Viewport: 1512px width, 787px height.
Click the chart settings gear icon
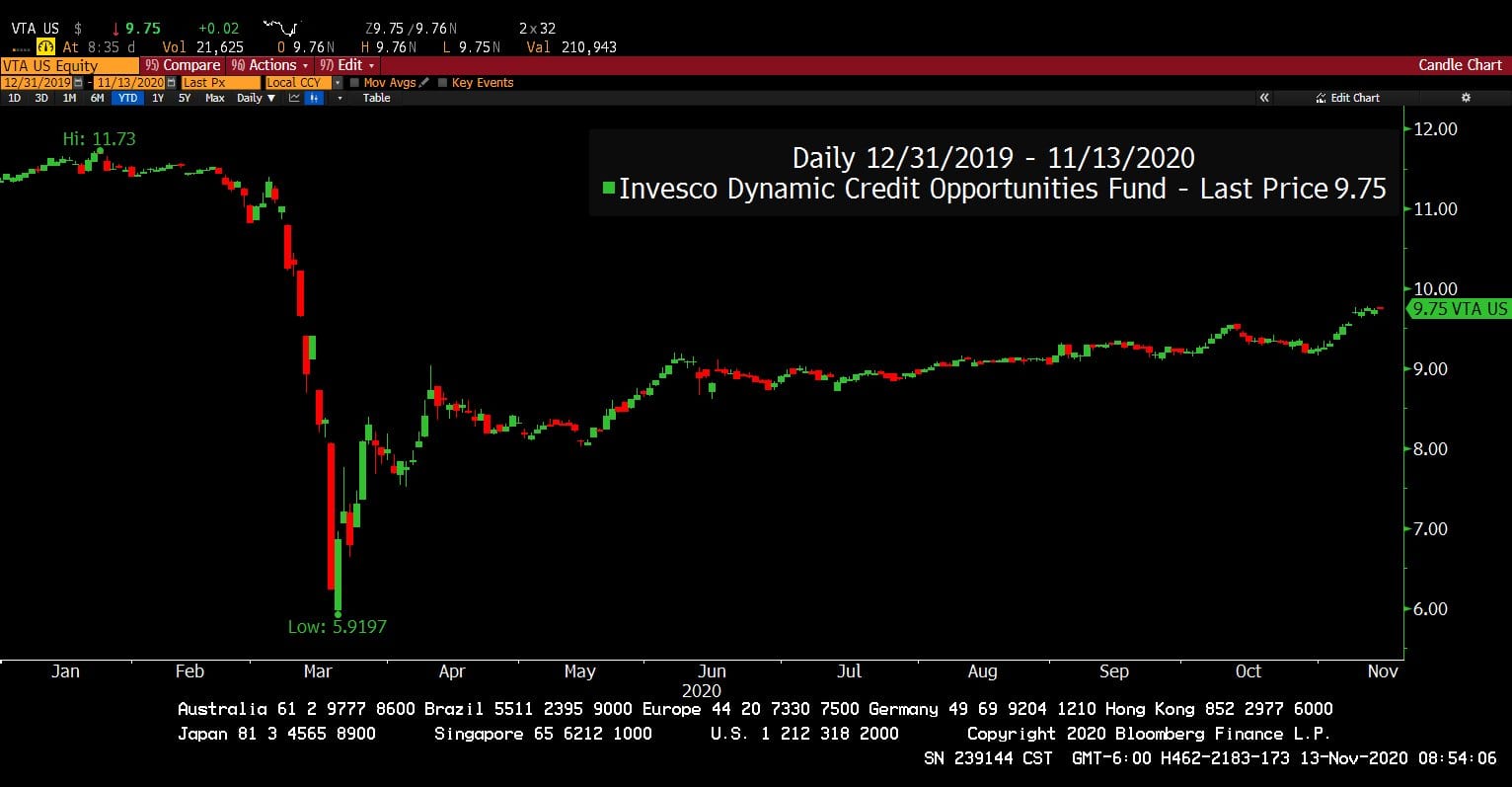pos(1466,98)
